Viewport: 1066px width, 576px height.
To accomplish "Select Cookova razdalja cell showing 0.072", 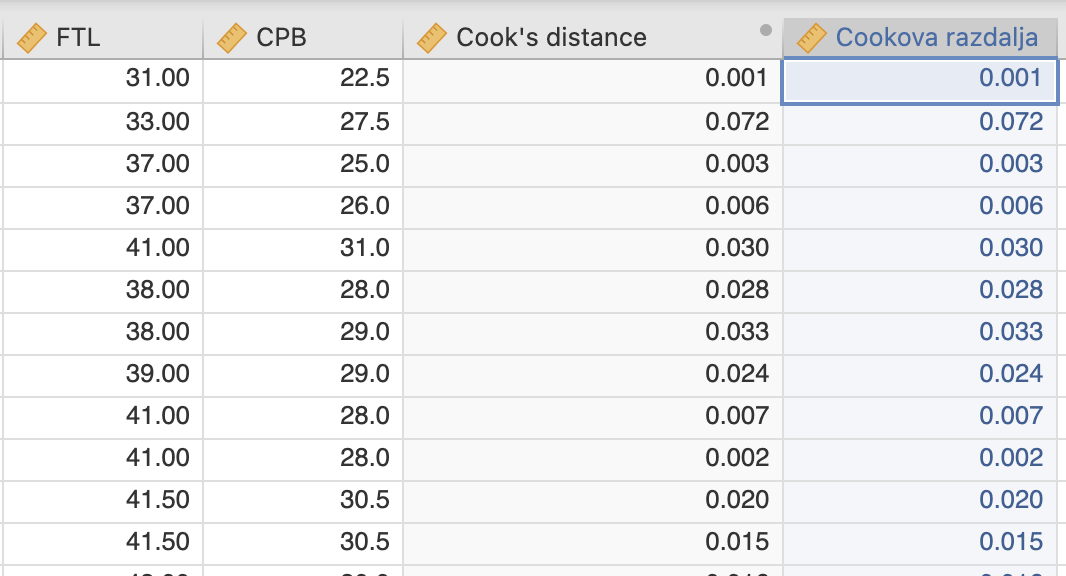I will click(921, 124).
